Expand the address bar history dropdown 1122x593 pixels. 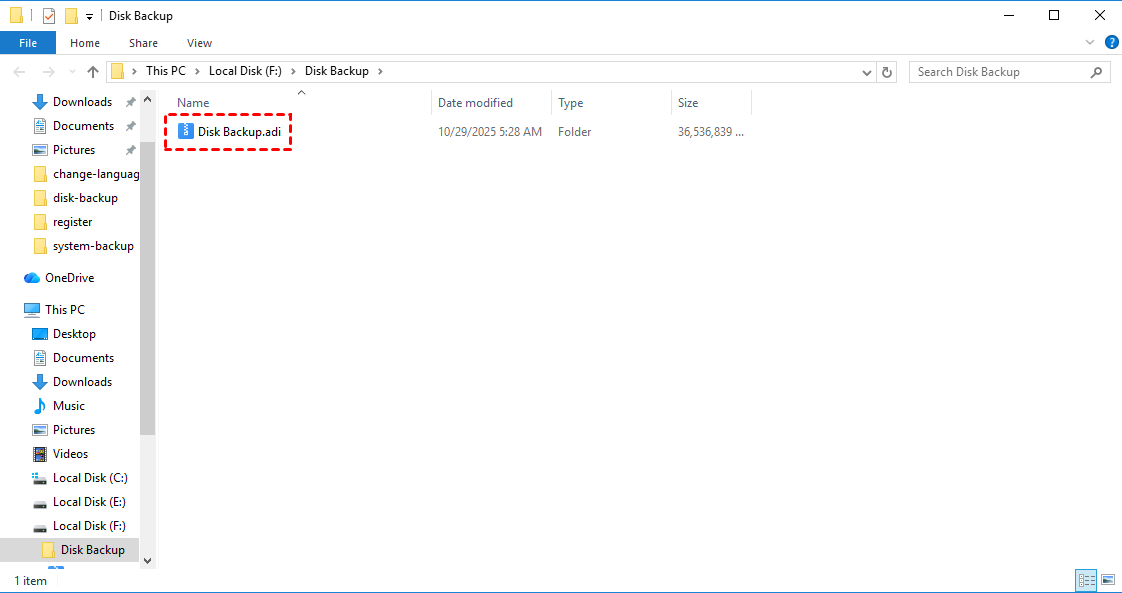tap(867, 72)
